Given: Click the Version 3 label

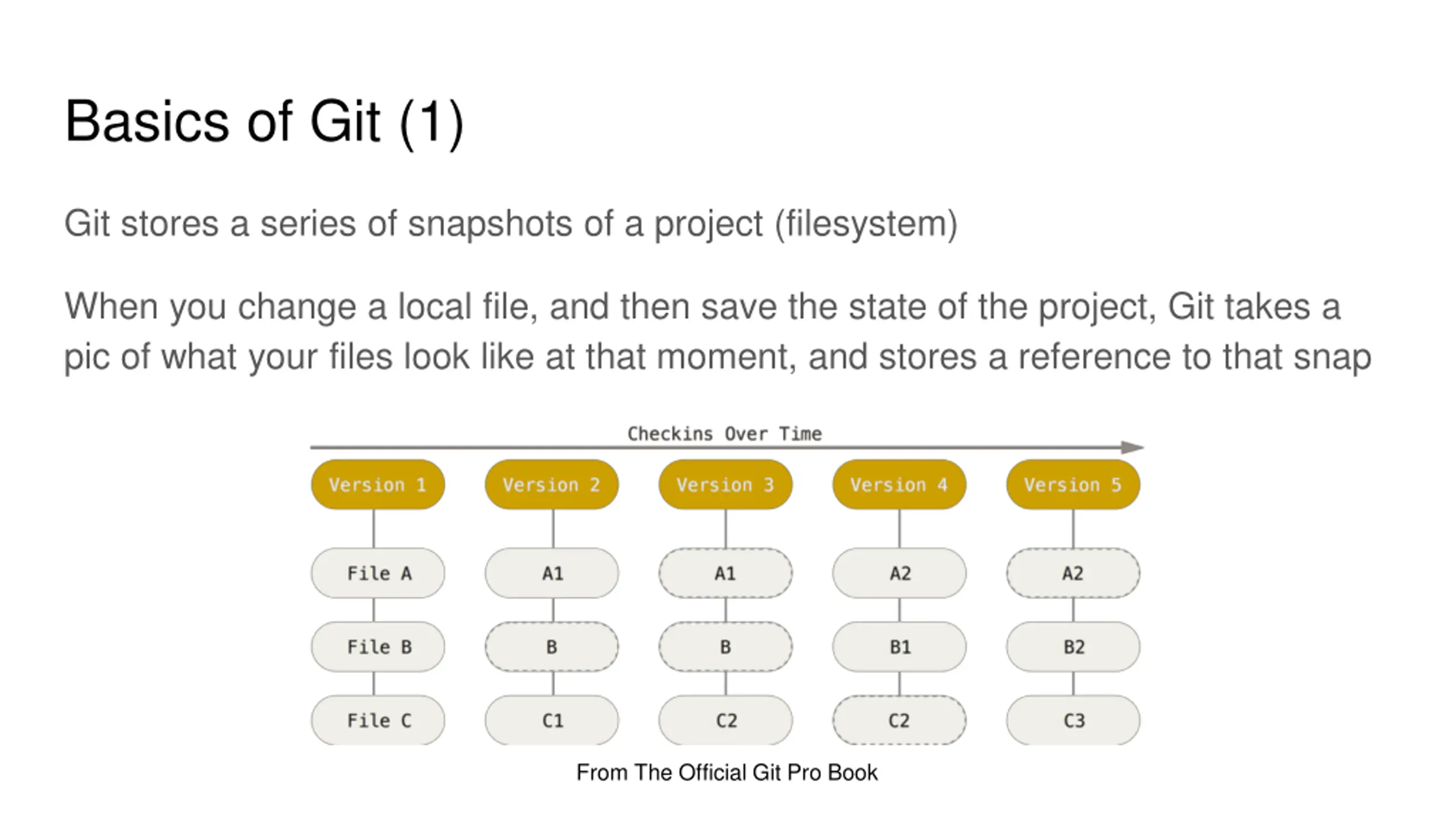Looking at the screenshot, I should click(725, 485).
